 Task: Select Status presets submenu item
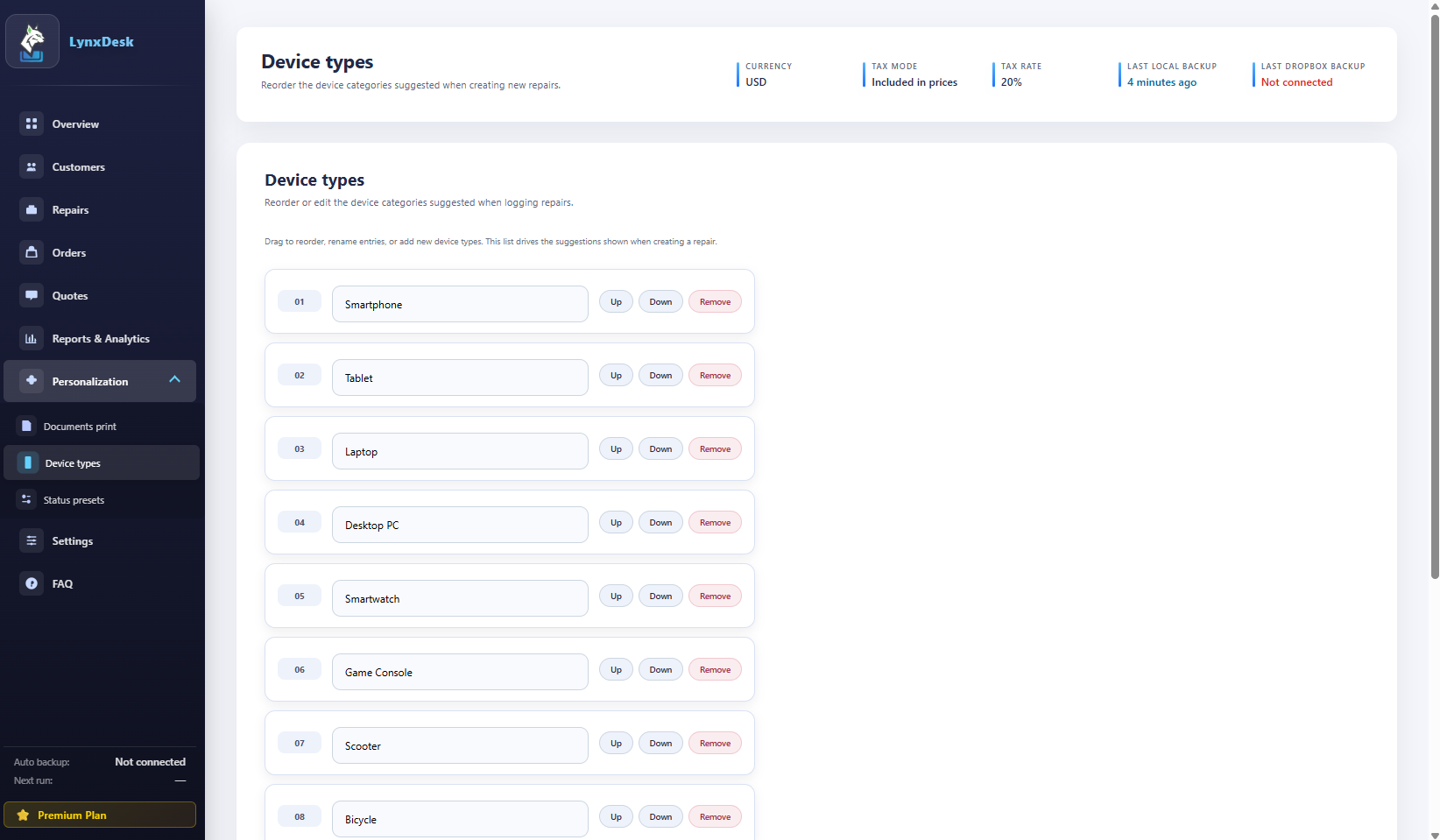74,500
